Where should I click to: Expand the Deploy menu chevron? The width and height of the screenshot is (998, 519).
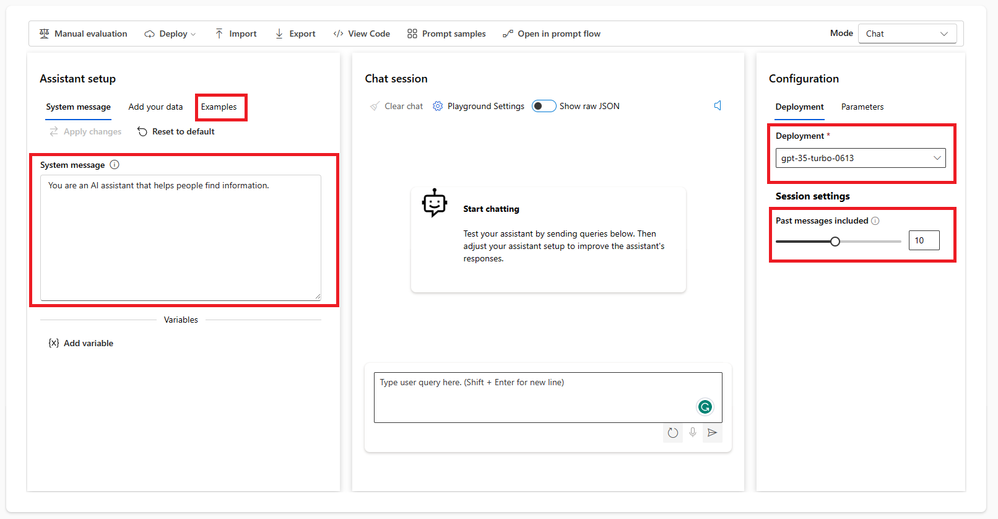point(193,34)
